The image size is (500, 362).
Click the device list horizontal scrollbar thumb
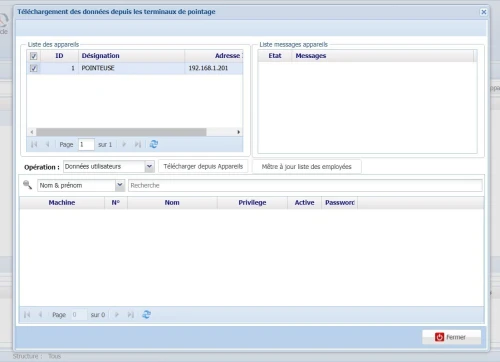121,132
